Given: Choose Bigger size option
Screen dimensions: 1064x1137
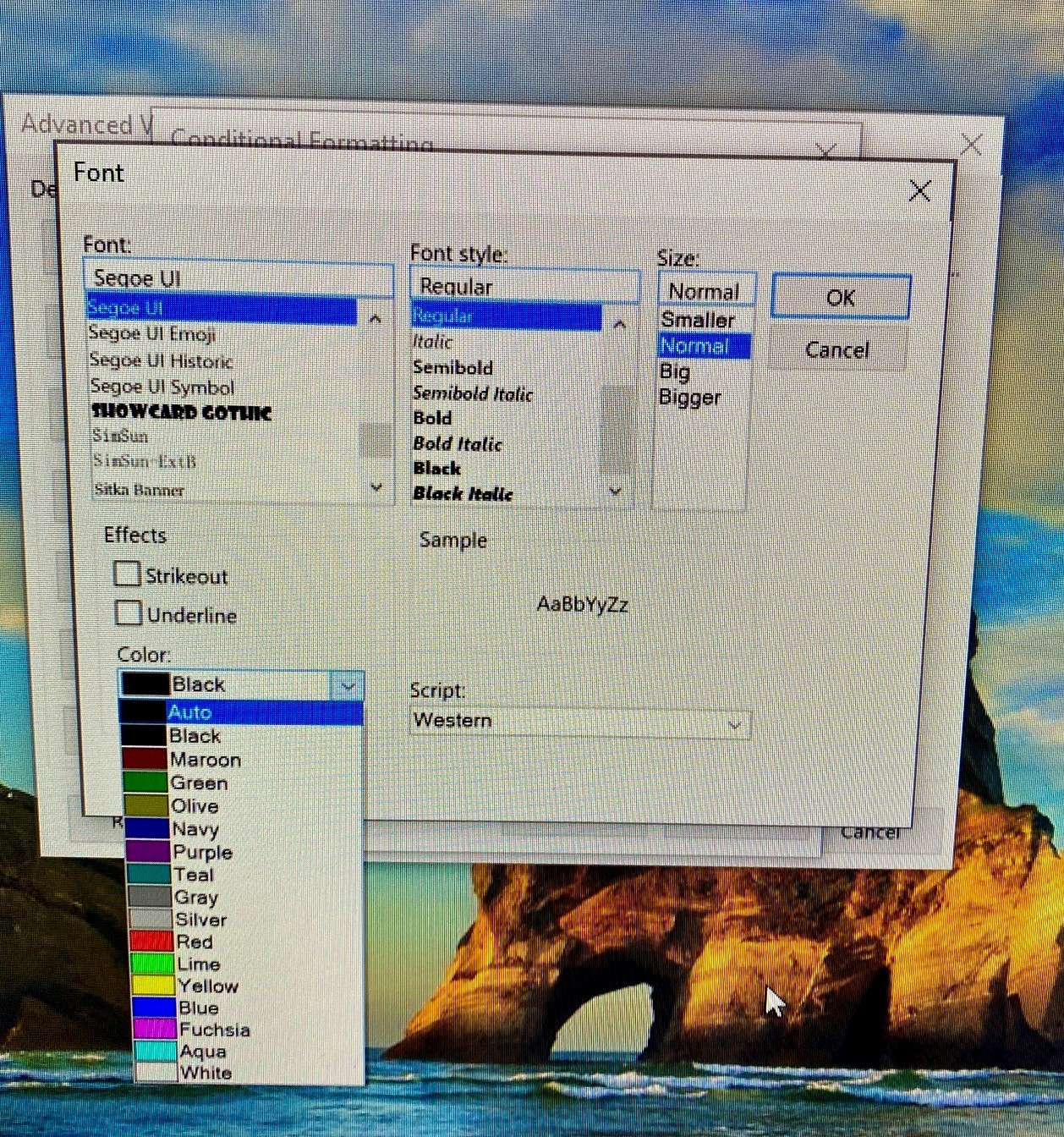Looking at the screenshot, I should point(690,398).
